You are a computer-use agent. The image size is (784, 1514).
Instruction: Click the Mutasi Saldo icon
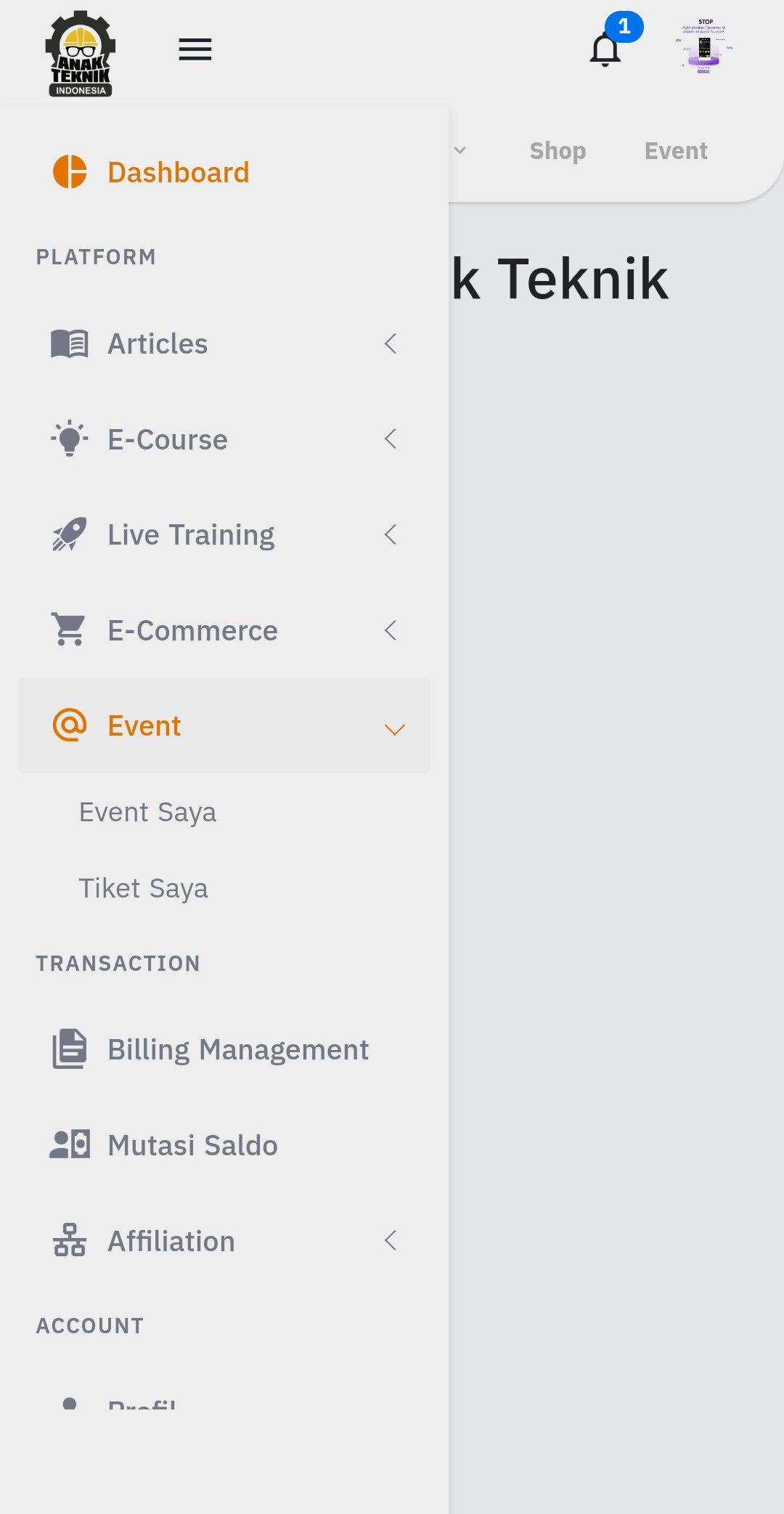tap(70, 1144)
